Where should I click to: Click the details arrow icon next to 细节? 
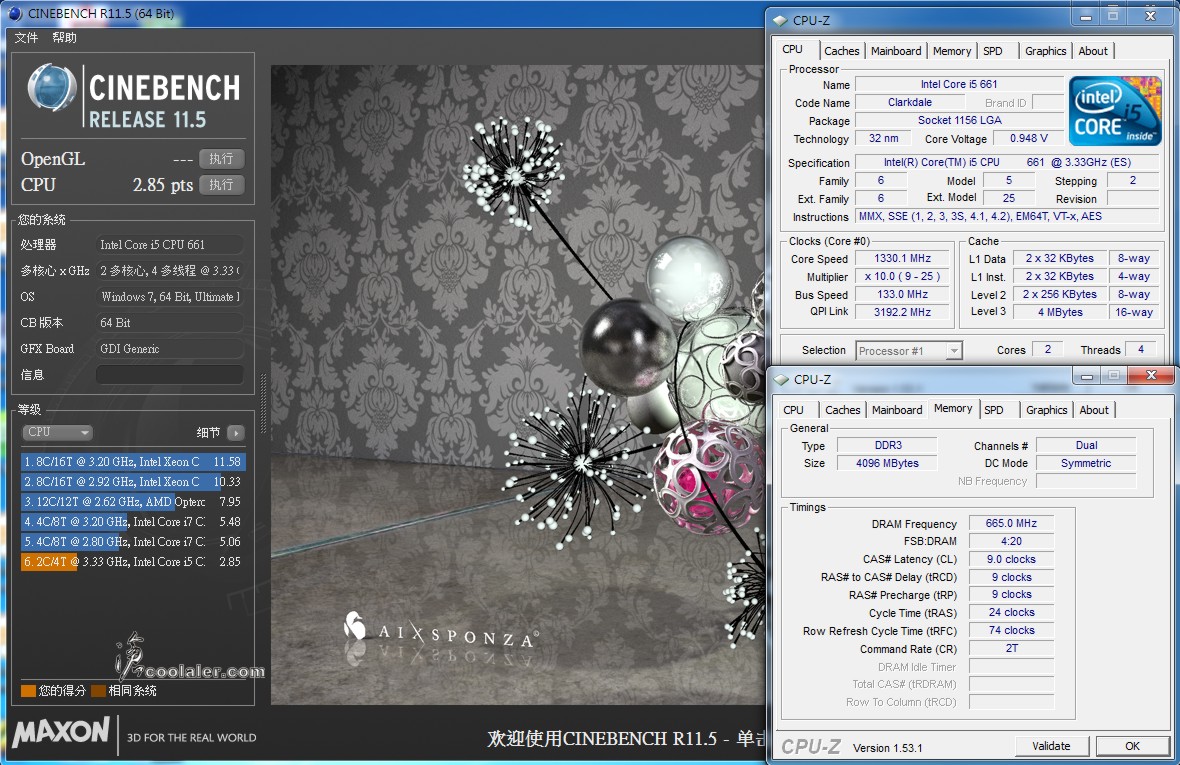pos(236,433)
